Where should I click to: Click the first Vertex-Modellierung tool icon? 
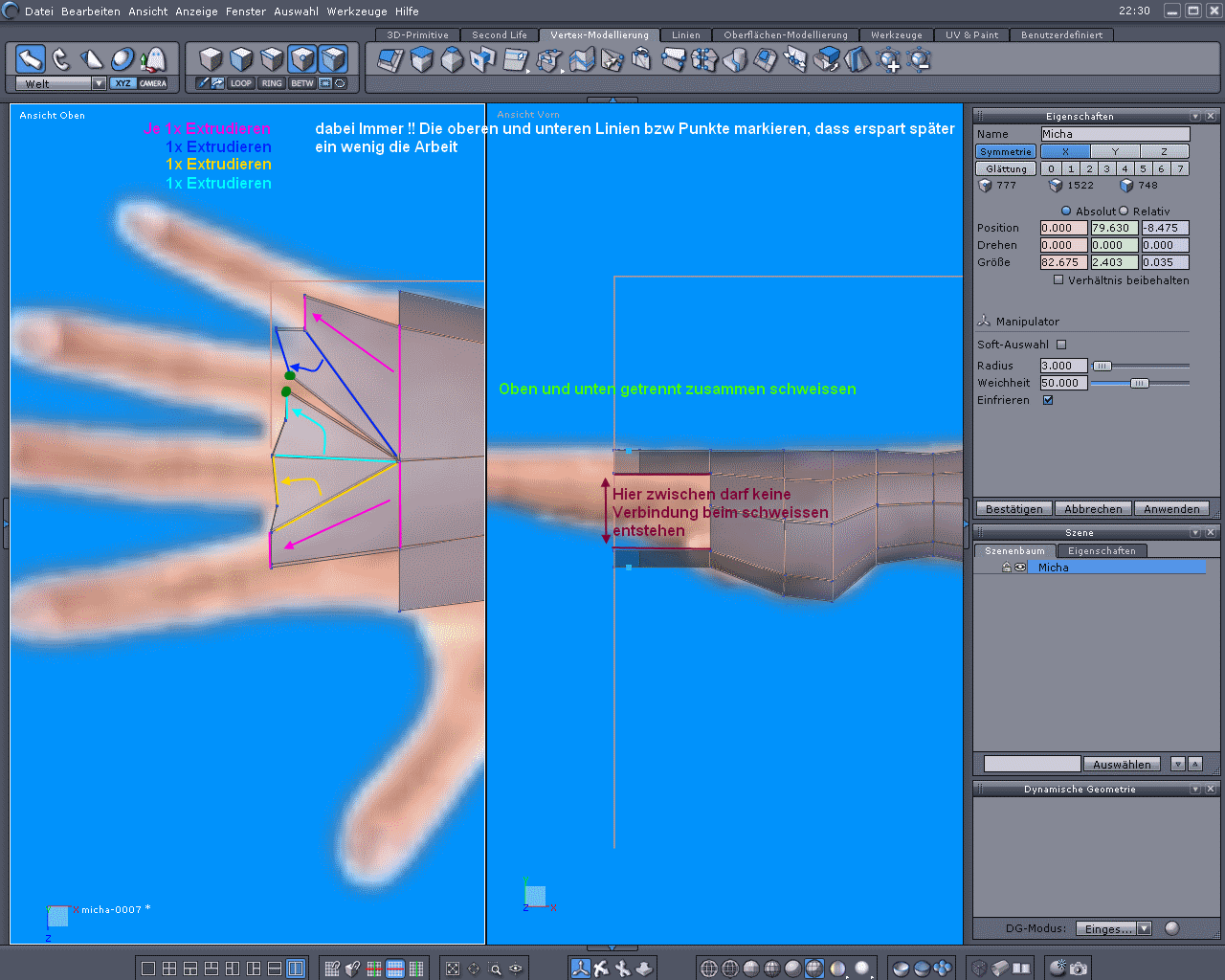click(x=390, y=60)
